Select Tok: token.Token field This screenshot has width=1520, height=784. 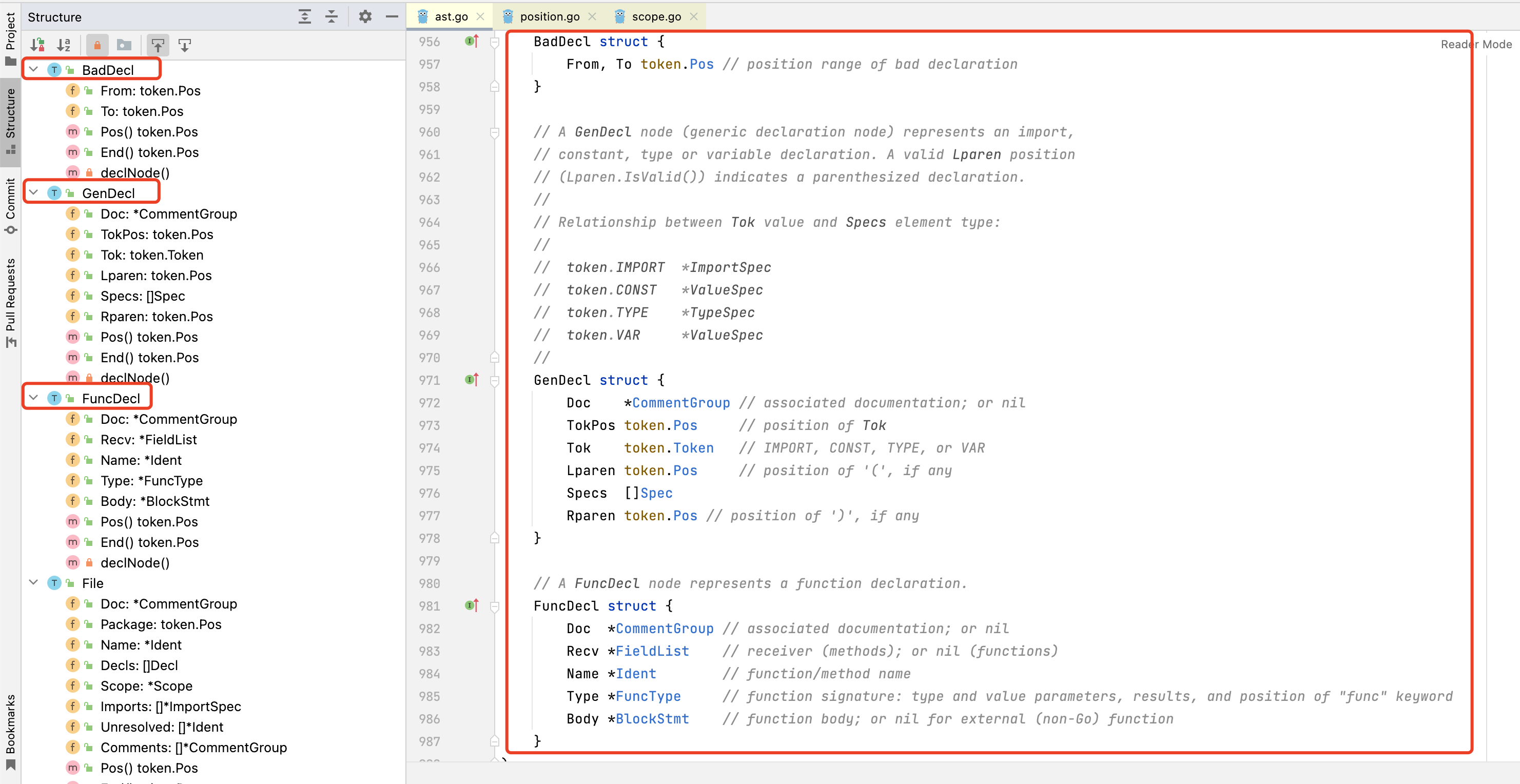tap(152, 255)
